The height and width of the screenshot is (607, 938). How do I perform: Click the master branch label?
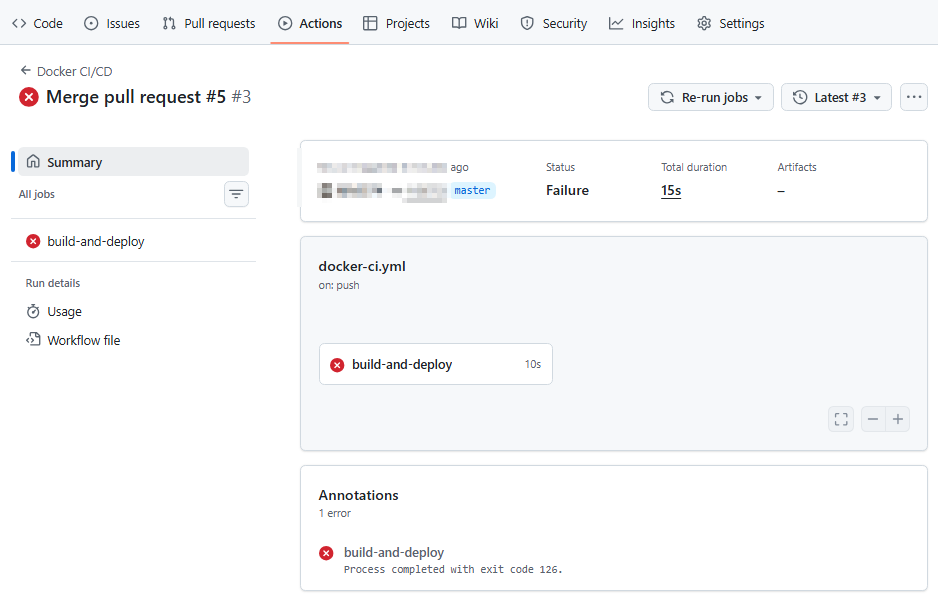(472, 190)
